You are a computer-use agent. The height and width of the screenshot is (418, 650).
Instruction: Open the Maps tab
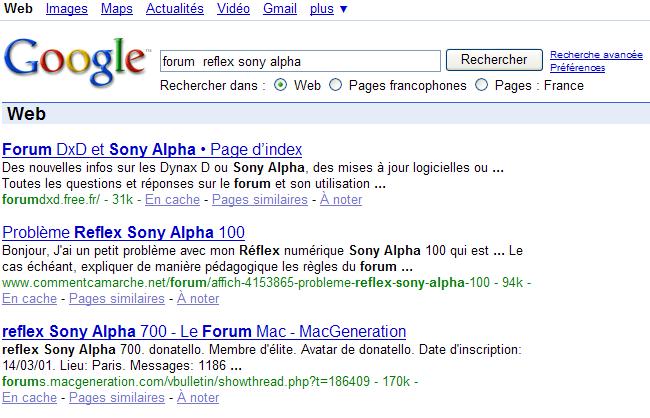116,9
